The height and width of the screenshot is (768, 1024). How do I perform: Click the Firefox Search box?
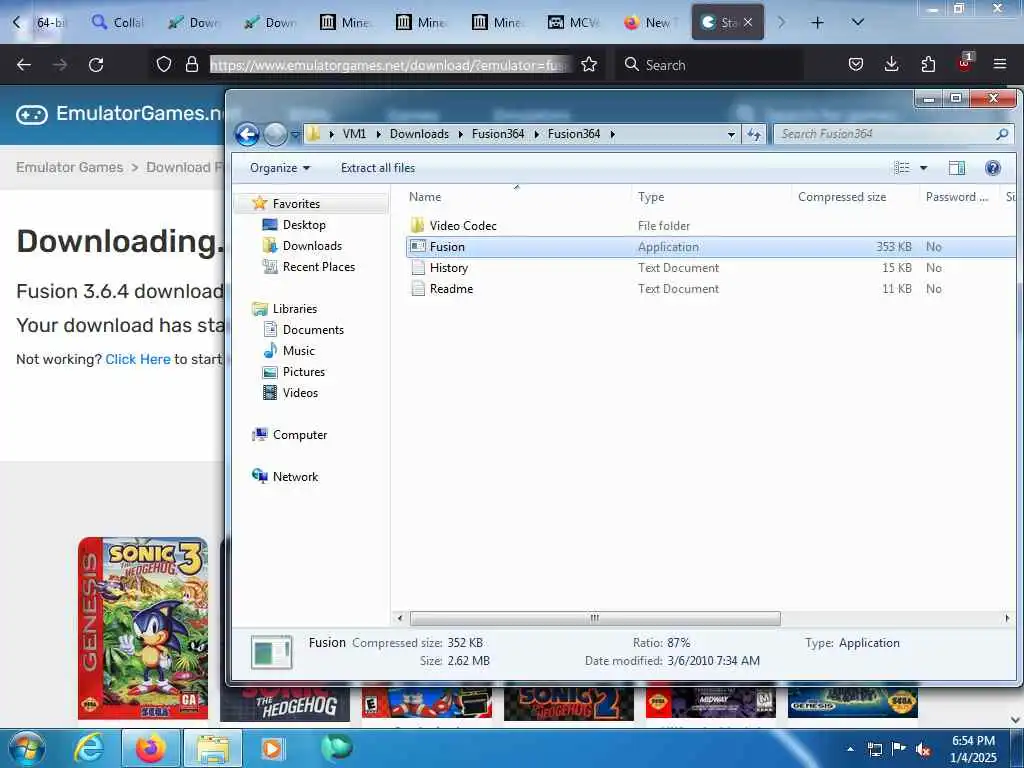710,65
